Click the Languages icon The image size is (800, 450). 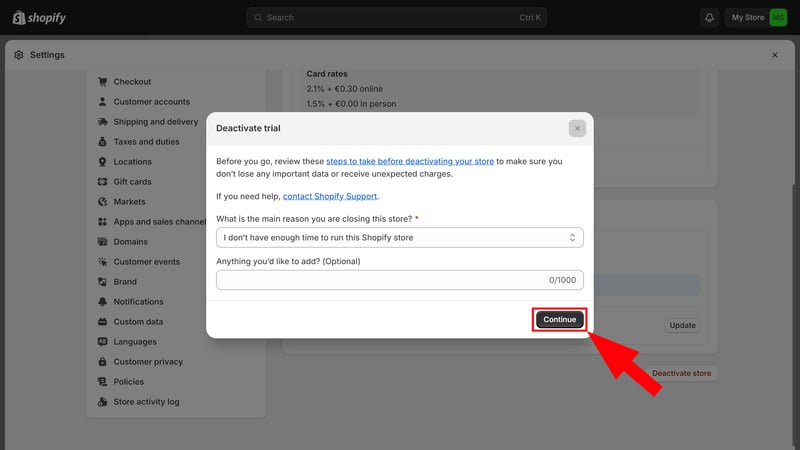click(103, 341)
